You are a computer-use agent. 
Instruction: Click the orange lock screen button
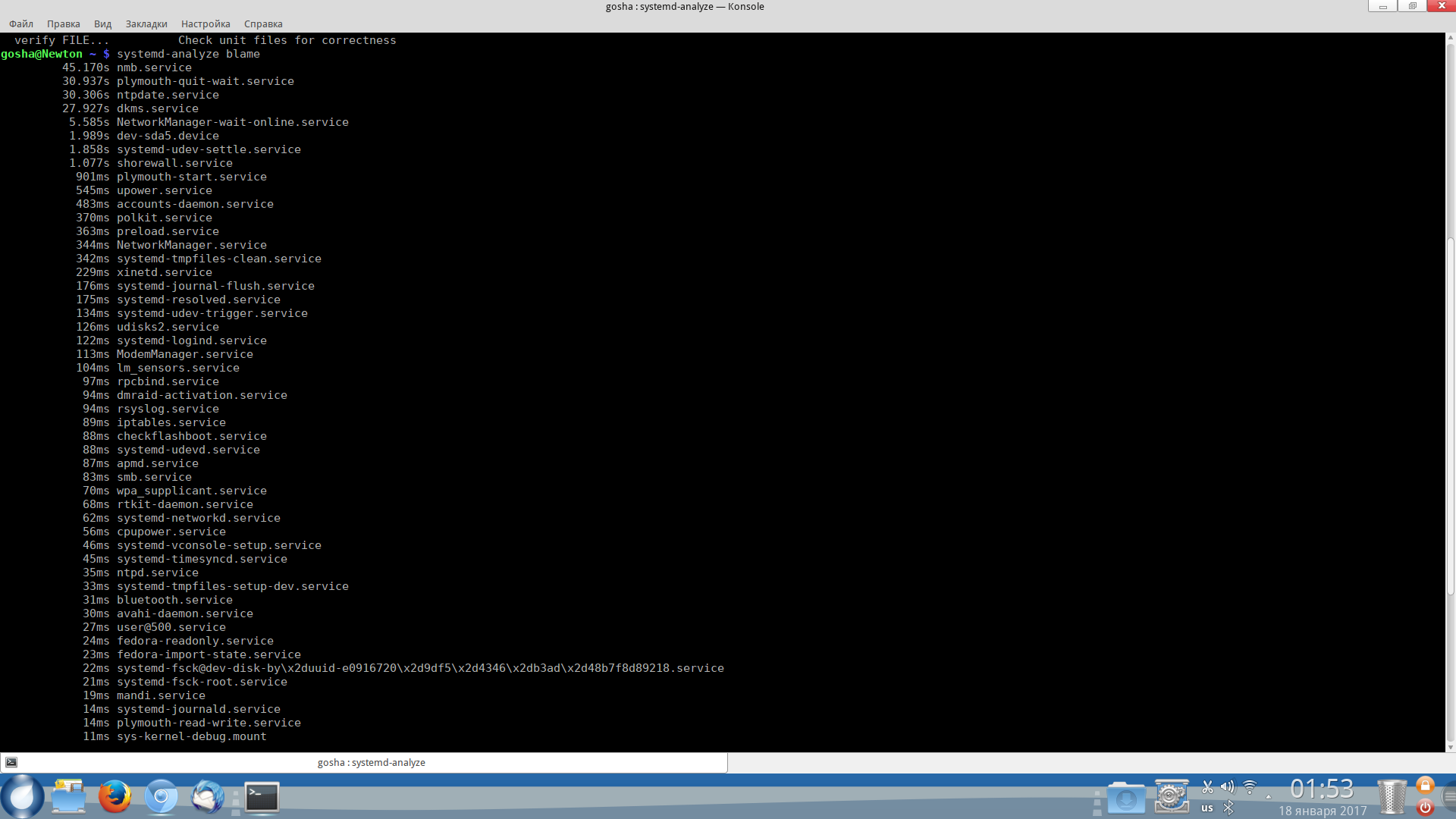(x=1425, y=786)
